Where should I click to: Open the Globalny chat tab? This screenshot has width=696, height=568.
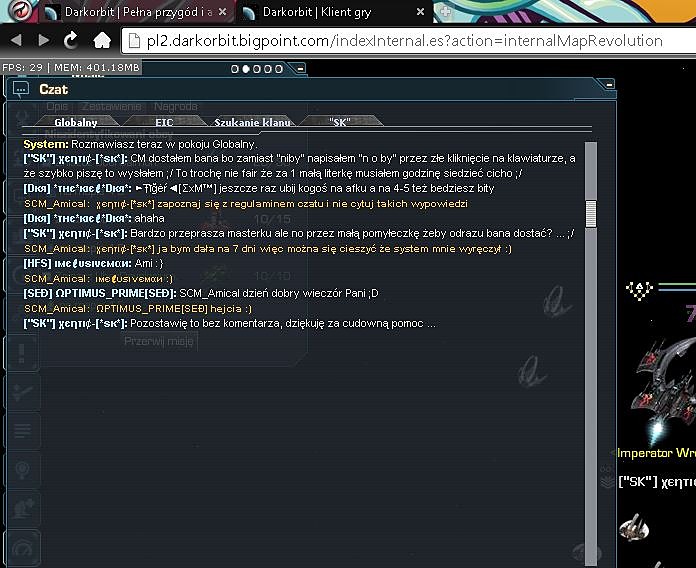(75, 122)
